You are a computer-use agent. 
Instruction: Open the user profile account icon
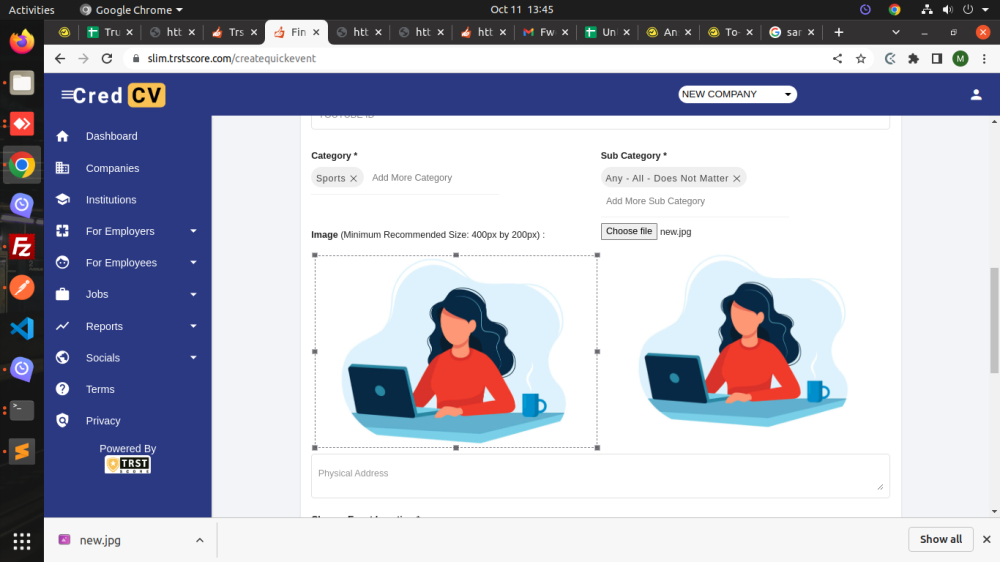pos(976,95)
